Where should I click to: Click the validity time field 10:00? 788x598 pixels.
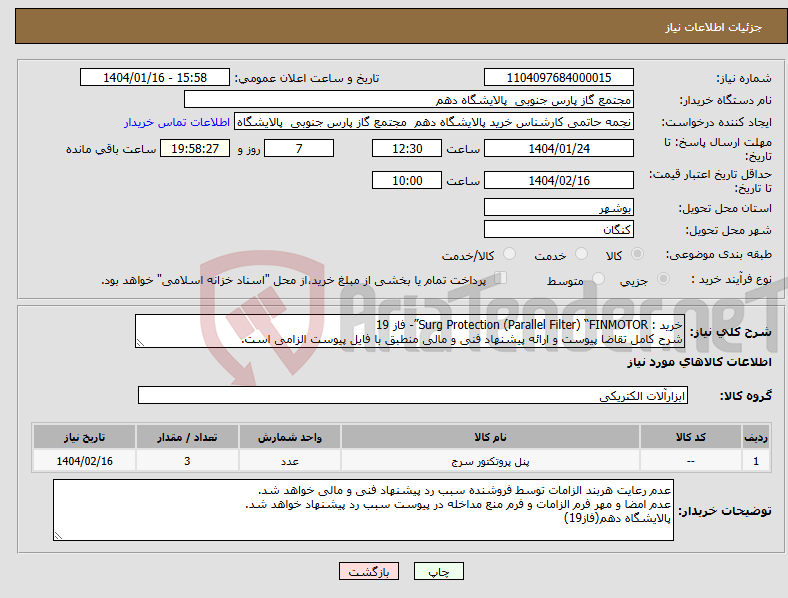pos(407,180)
